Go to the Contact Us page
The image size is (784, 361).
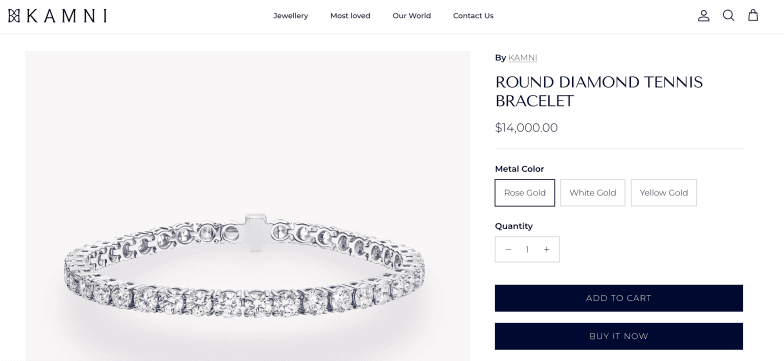(473, 16)
